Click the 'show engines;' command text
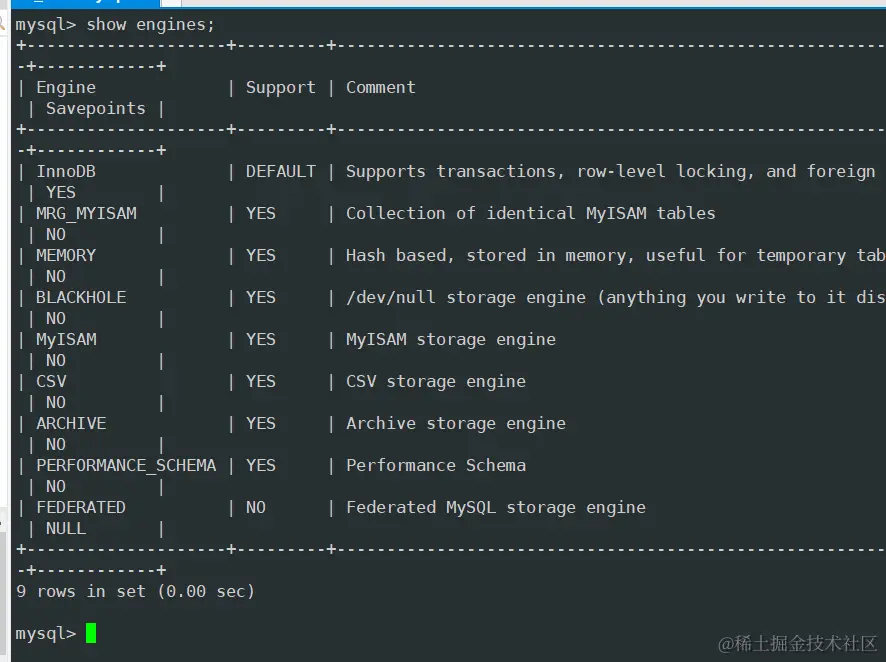 tap(150, 24)
